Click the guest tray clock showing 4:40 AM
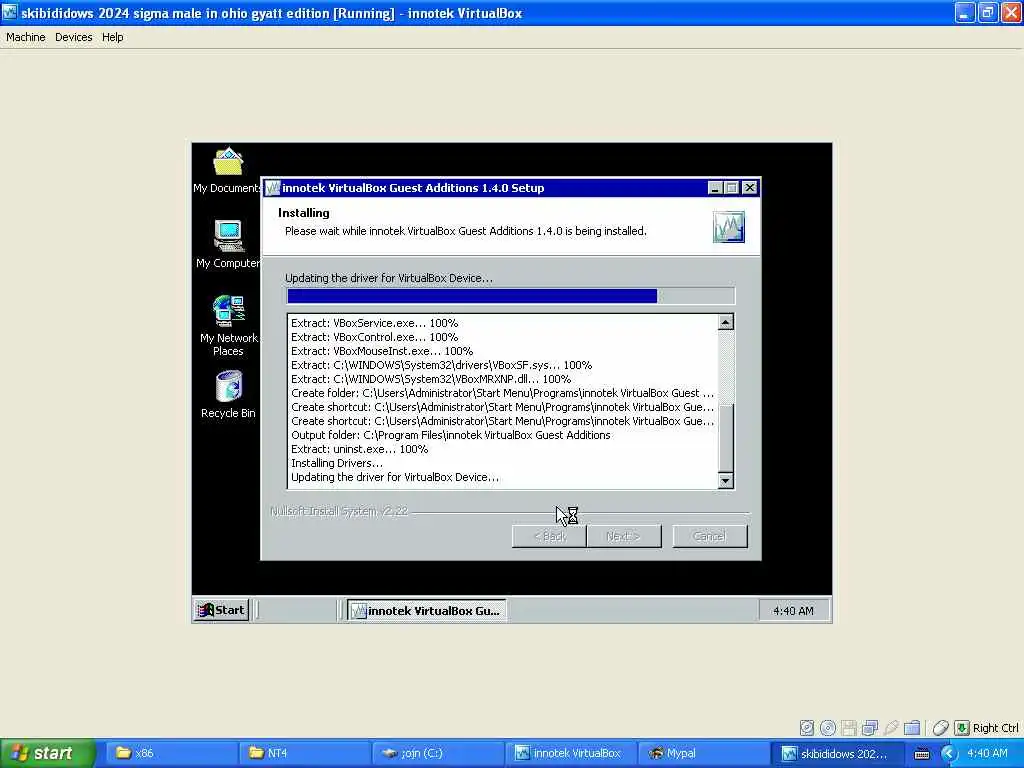1024x768 pixels. click(x=793, y=611)
